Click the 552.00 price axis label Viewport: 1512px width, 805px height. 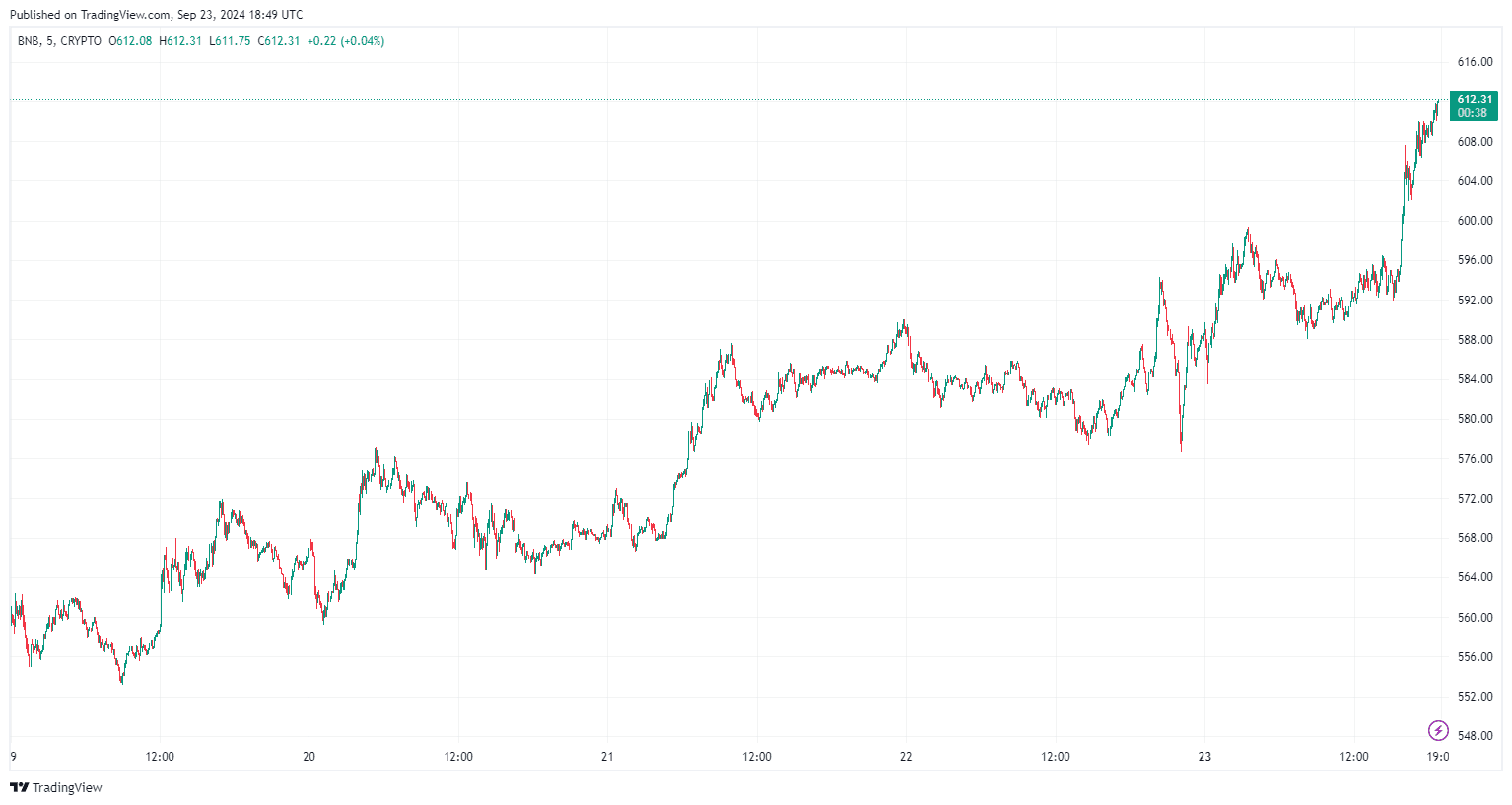pyautogui.click(x=1475, y=697)
